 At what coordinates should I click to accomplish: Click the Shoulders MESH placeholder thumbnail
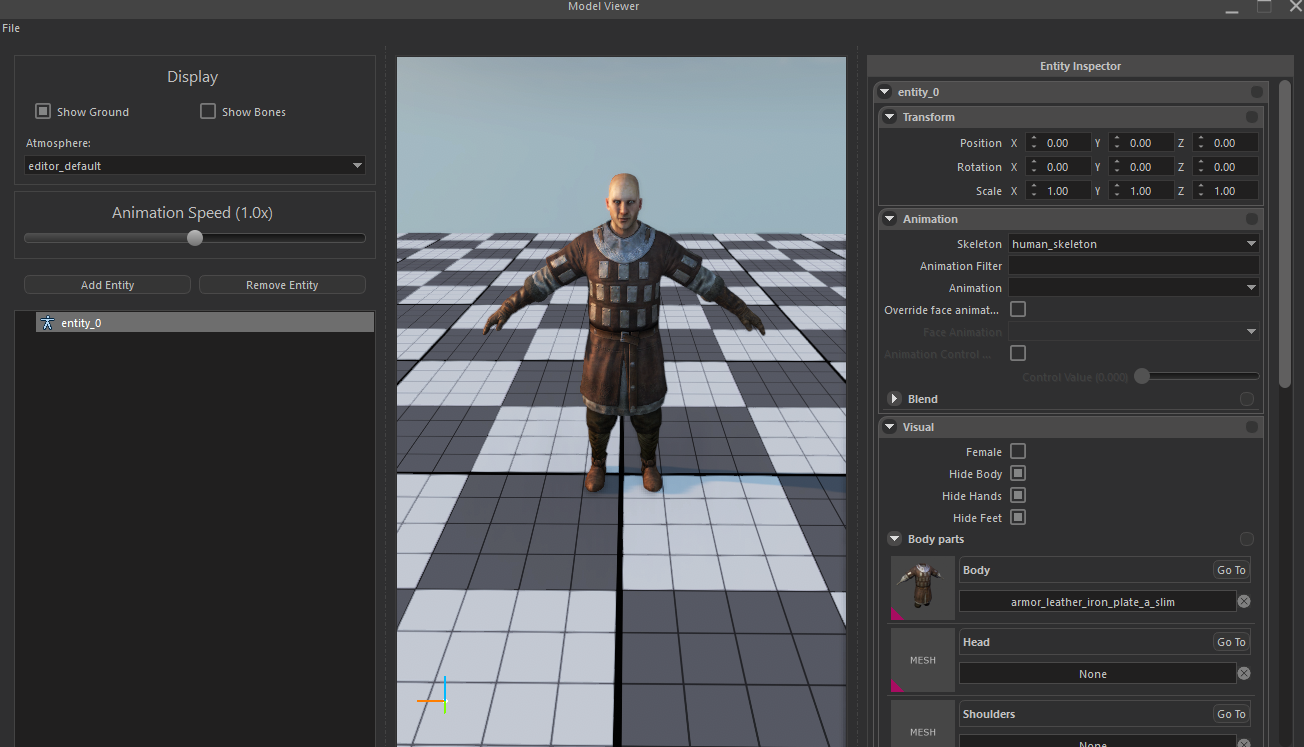point(922,724)
